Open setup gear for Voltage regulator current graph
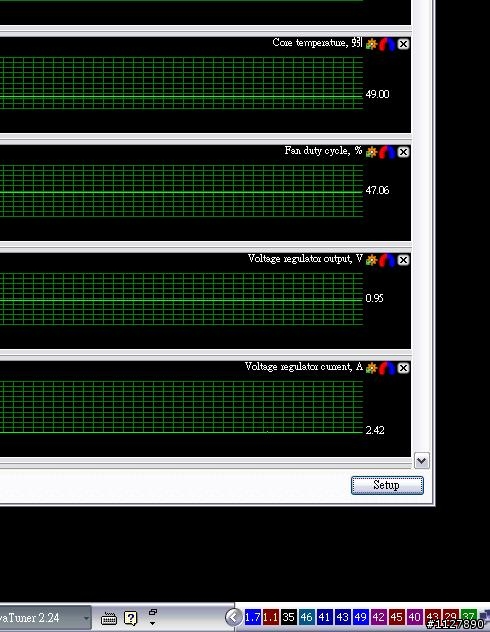 pyautogui.click(x=372, y=368)
